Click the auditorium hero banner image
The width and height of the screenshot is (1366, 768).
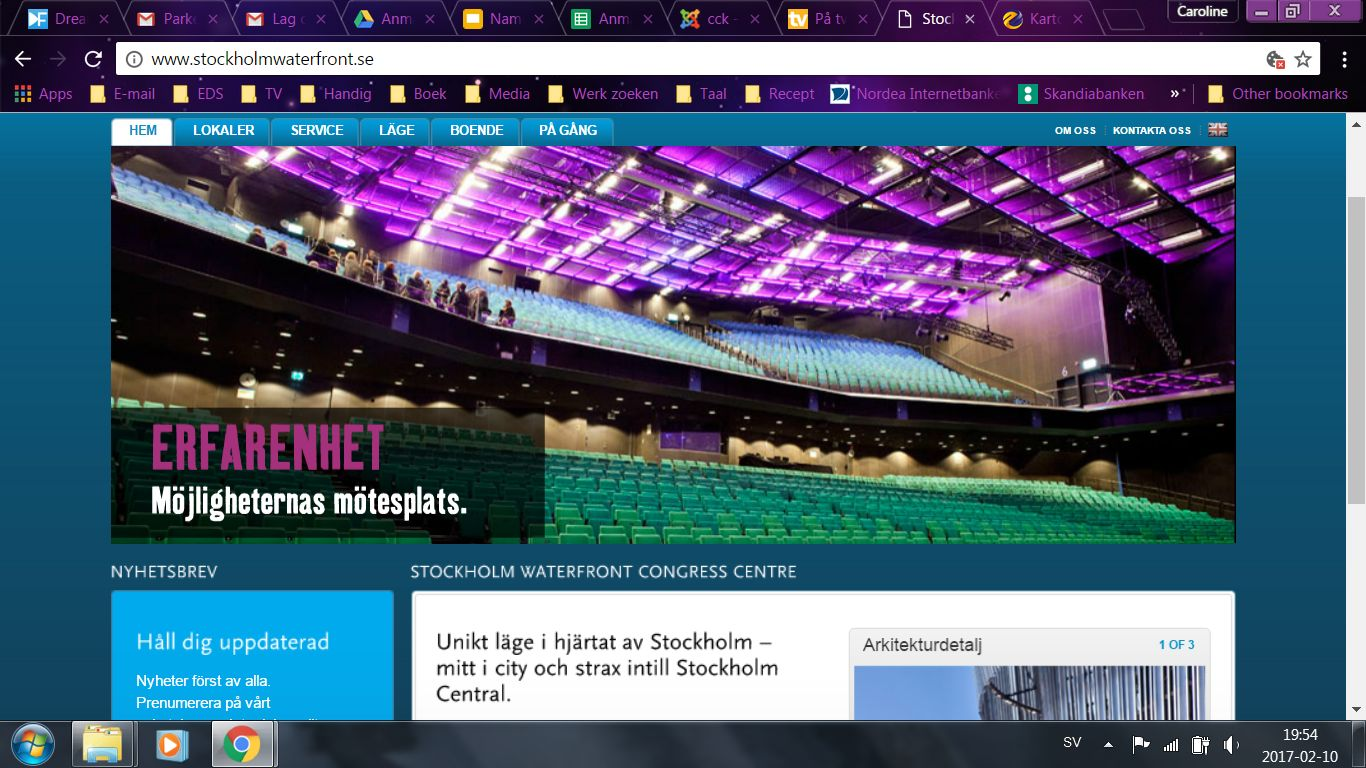673,345
